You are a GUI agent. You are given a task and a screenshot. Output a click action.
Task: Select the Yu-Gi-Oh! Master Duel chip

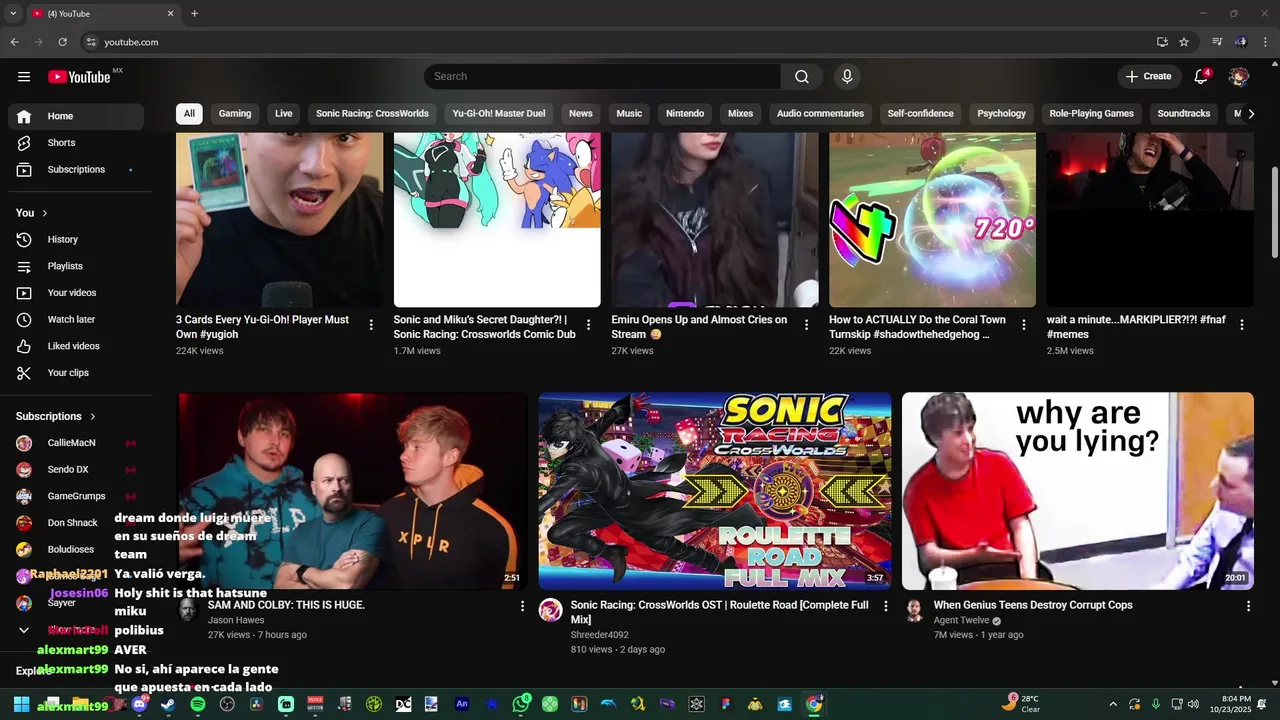click(x=499, y=113)
